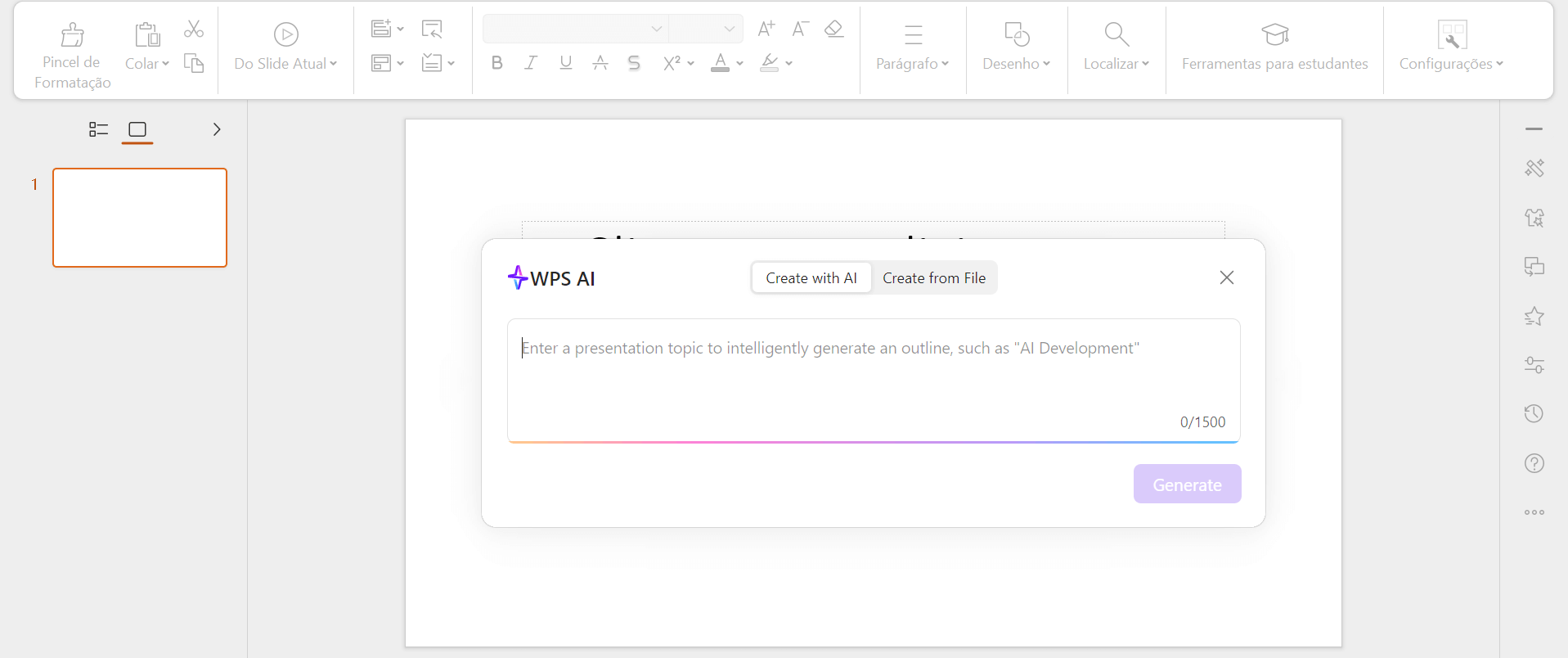Click the Generate button
This screenshot has width=1568, height=658.
(x=1187, y=484)
